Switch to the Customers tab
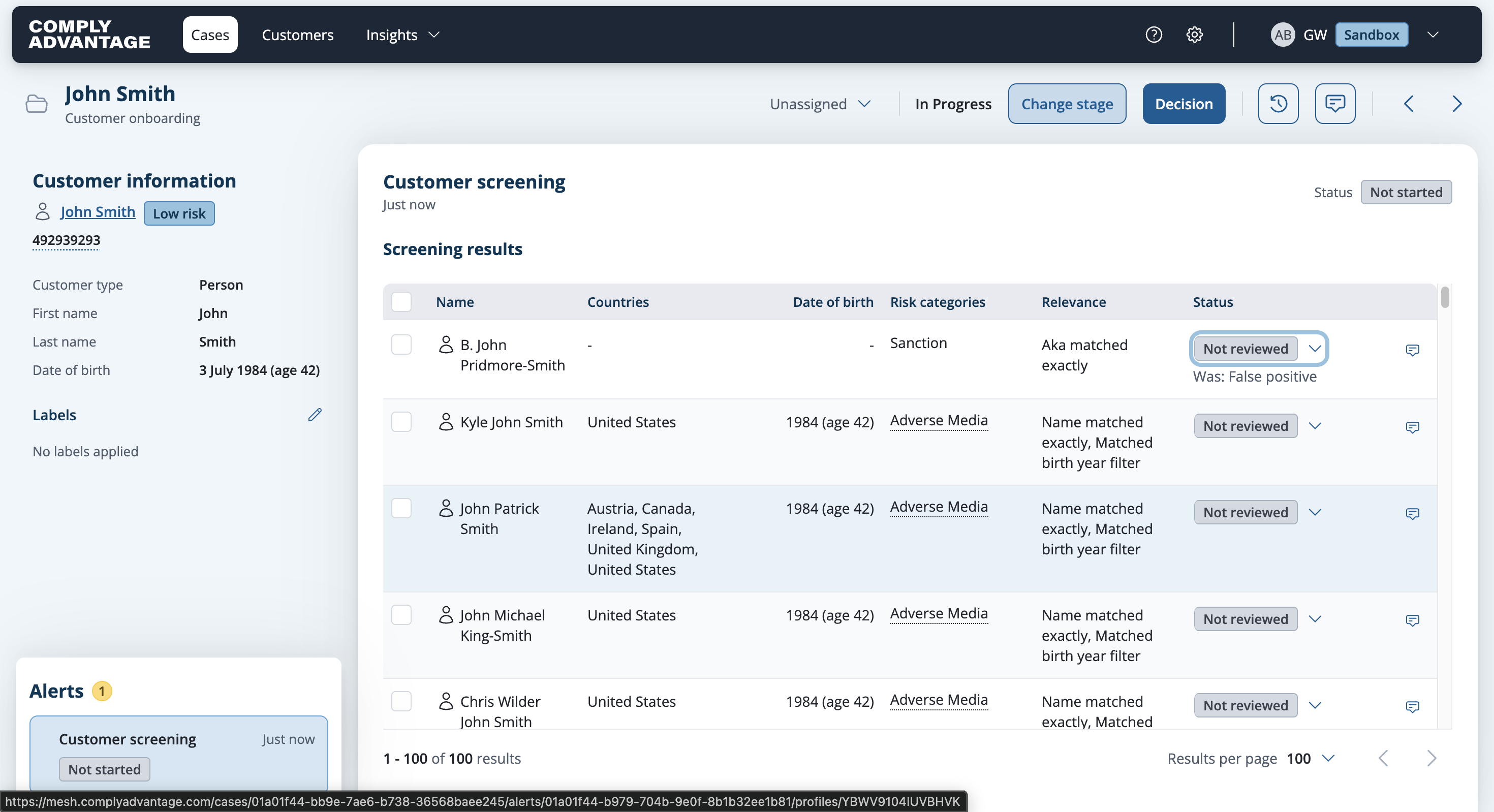This screenshot has height=812, width=1494. (x=297, y=35)
